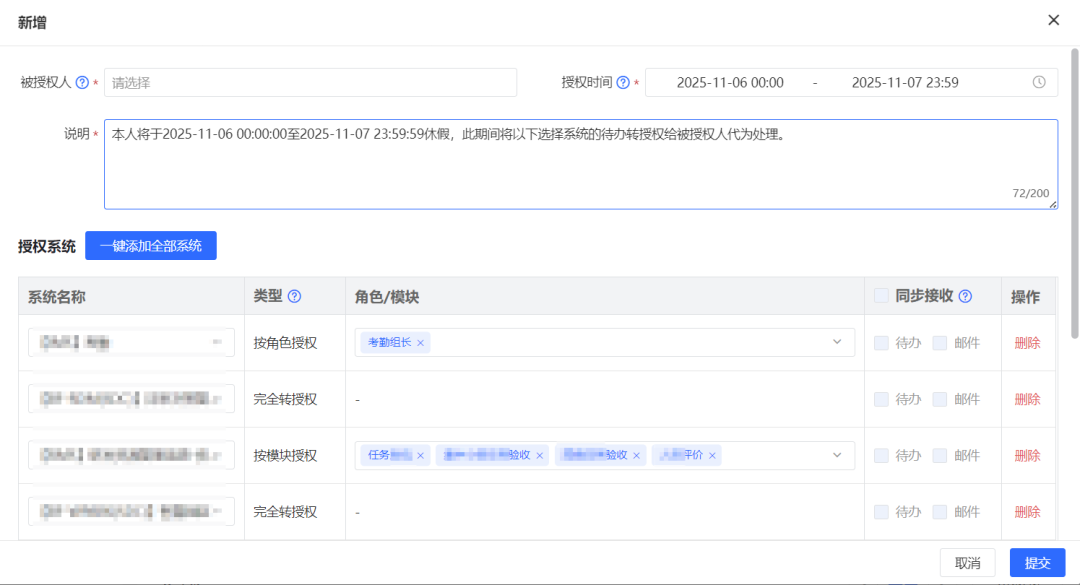Remove the tag ending in 评价
This screenshot has height=585, width=1080.
713,456
